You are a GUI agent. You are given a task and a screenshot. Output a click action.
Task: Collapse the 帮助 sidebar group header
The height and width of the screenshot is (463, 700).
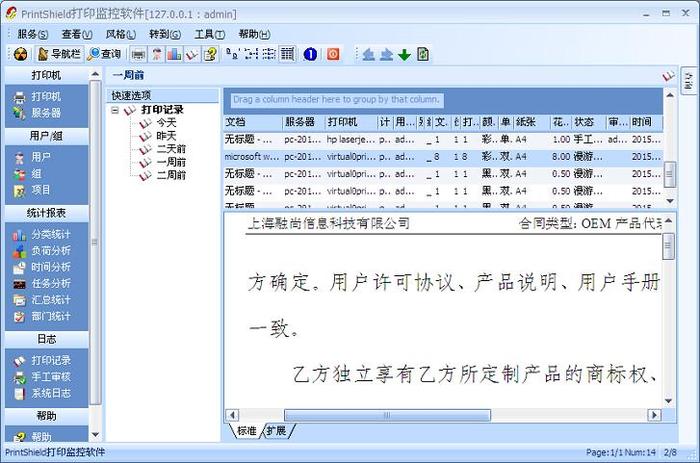point(46,416)
